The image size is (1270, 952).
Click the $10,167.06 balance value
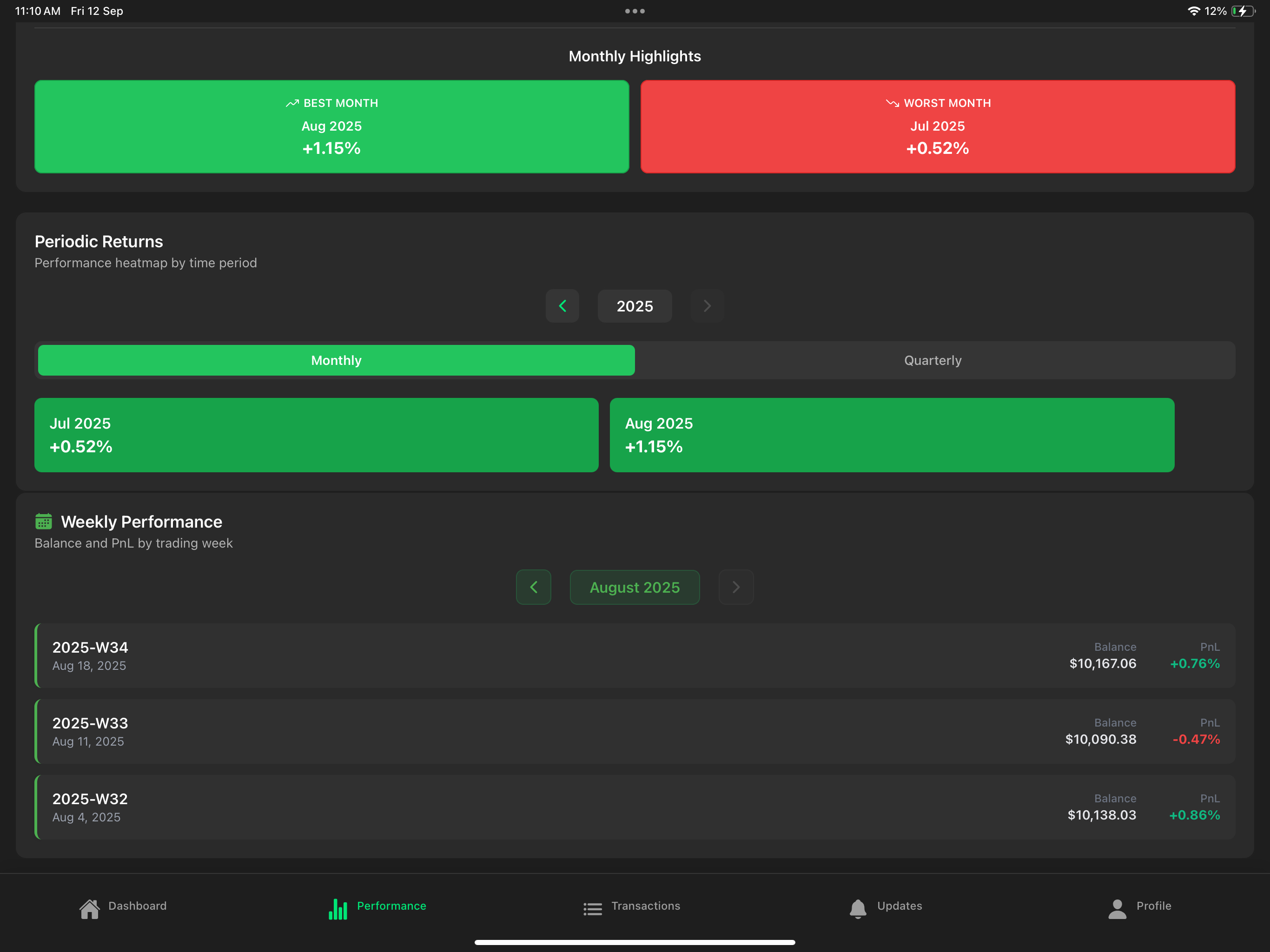(x=1103, y=664)
